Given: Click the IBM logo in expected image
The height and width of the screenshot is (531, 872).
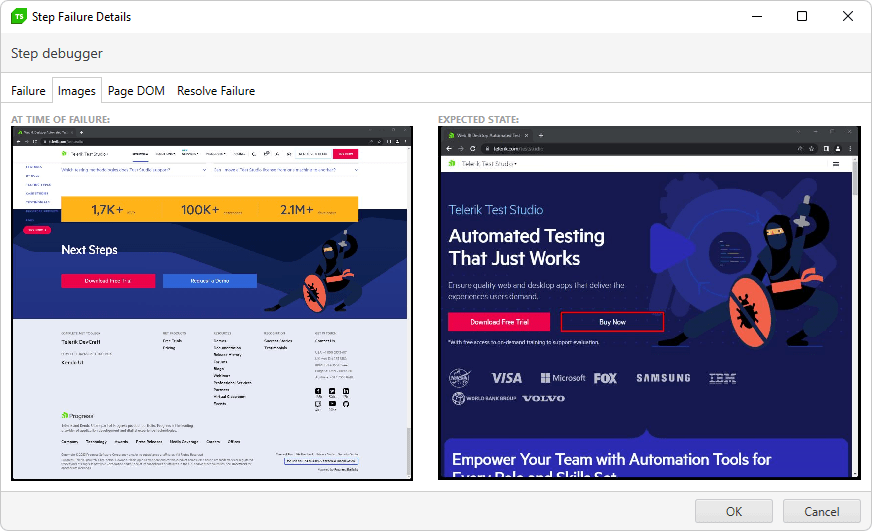Looking at the screenshot, I should click(x=723, y=378).
